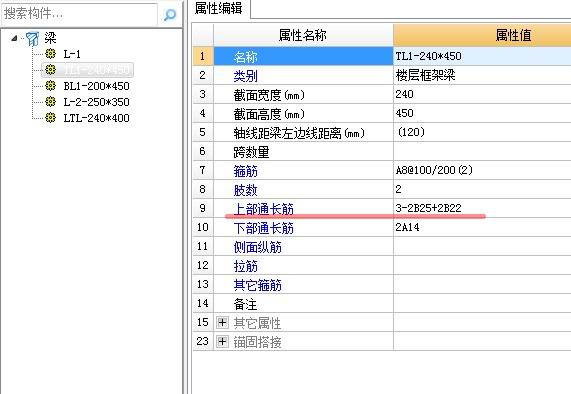The height and width of the screenshot is (394, 571).
Task: Expand the 锚固搭接 group plus box
Action: tap(222, 342)
